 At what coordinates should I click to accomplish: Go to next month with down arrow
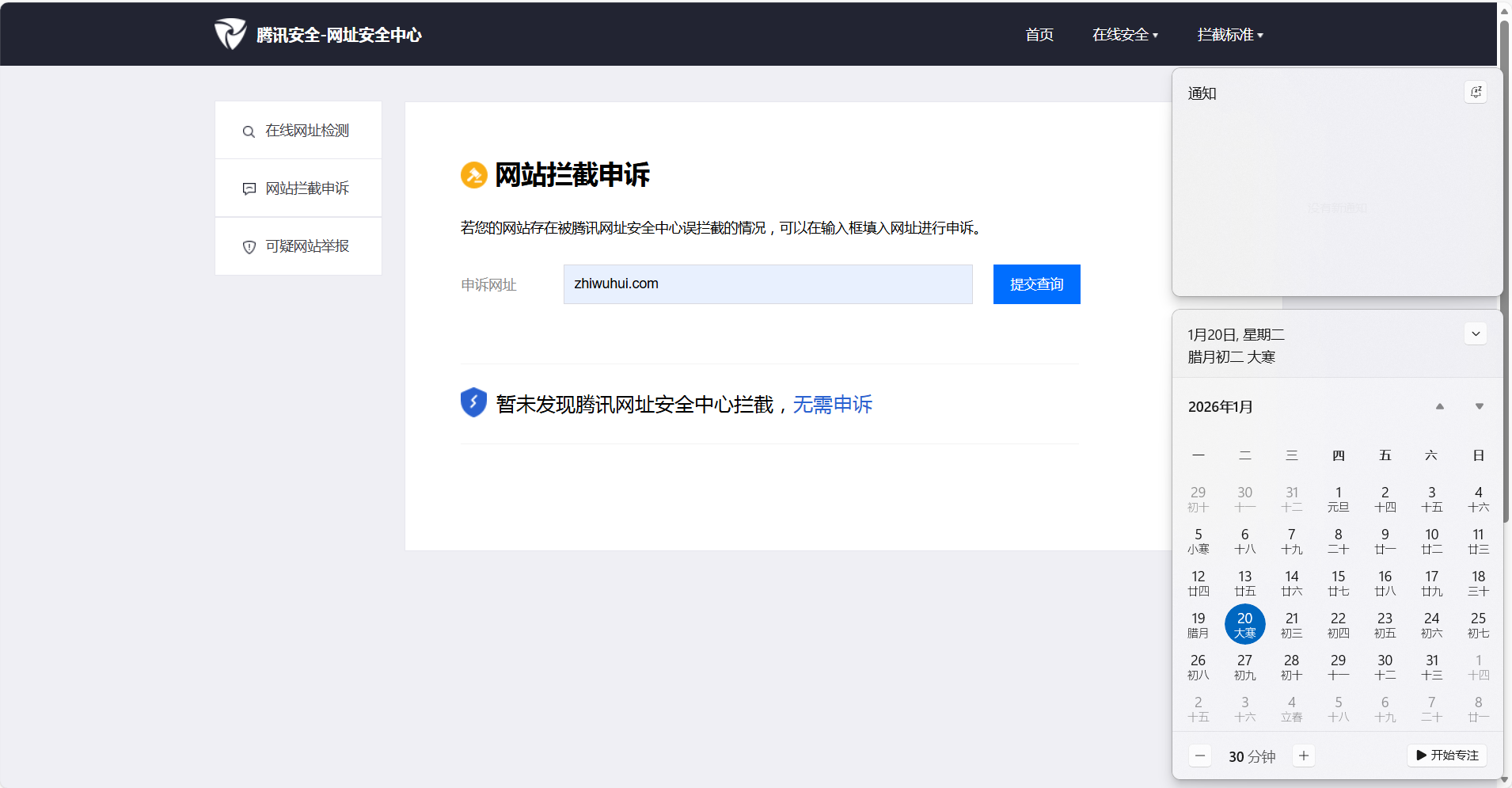click(1479, 406)
